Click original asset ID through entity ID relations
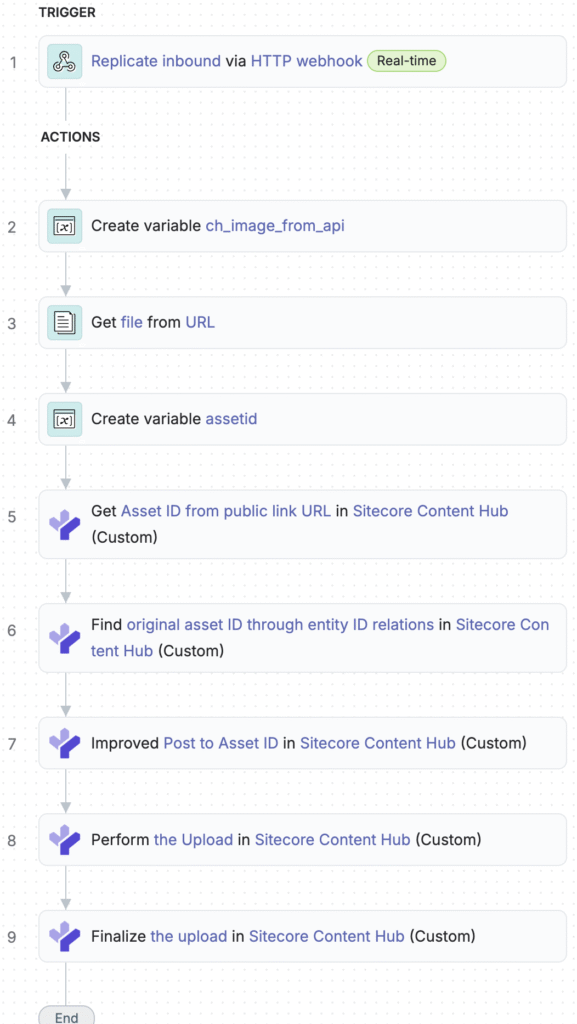The image size is (577, 1024). click(x=280, y=624)
